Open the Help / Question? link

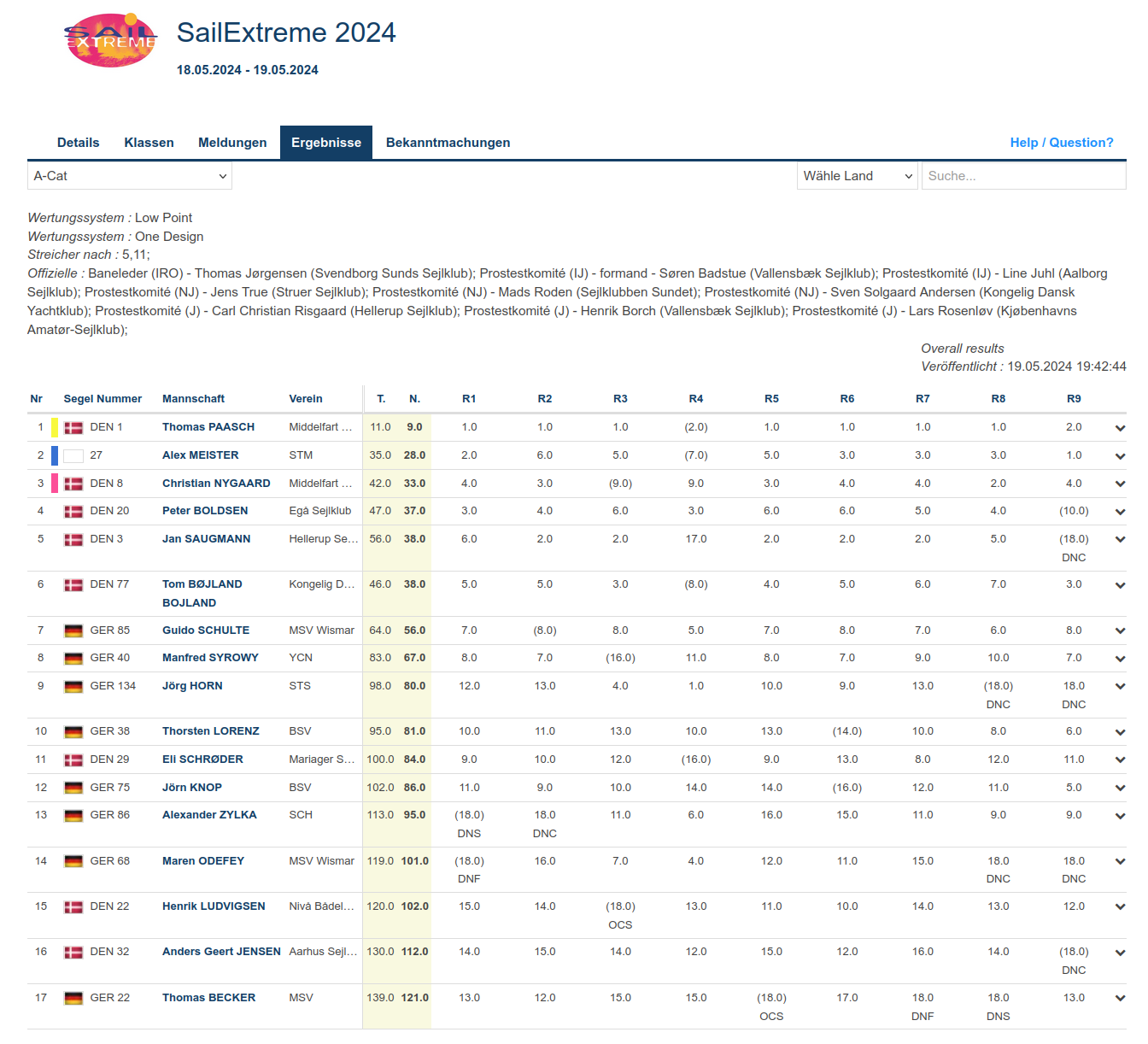coord(1061,143)
